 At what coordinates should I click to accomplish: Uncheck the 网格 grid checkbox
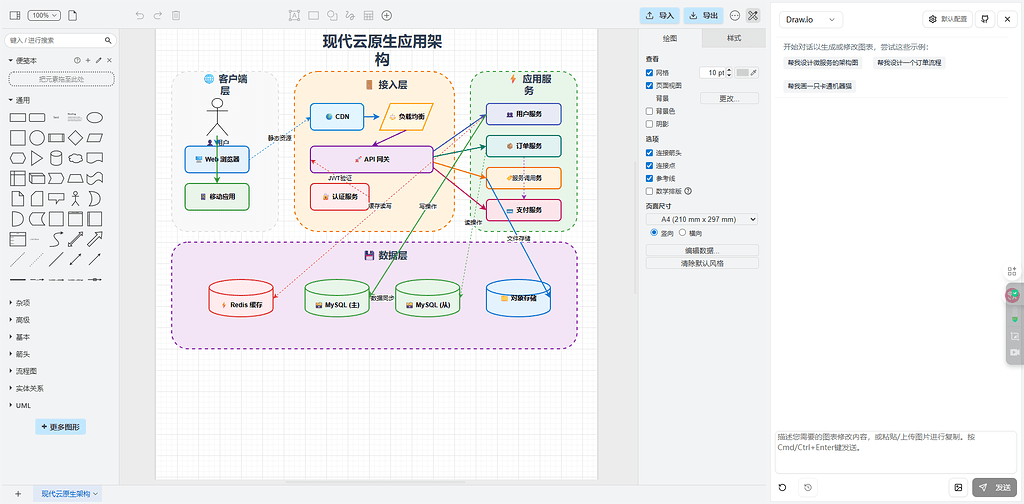point(649,73)
